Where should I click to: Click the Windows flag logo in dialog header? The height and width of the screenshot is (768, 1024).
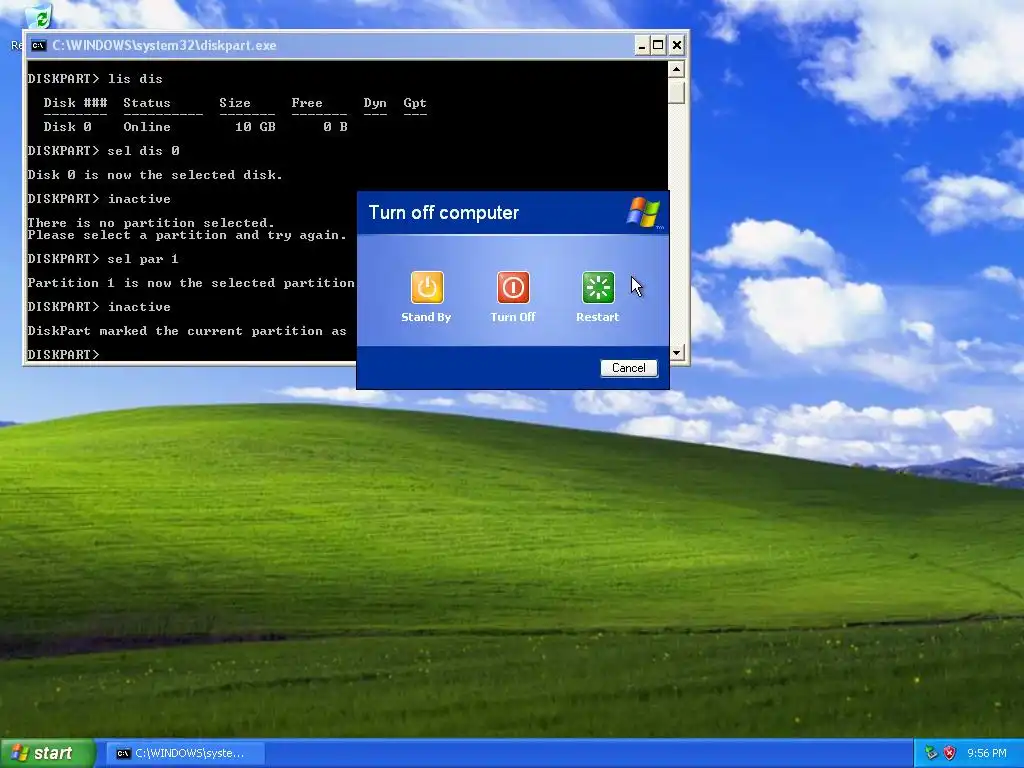pyautogui.click(x=643, y=212)
